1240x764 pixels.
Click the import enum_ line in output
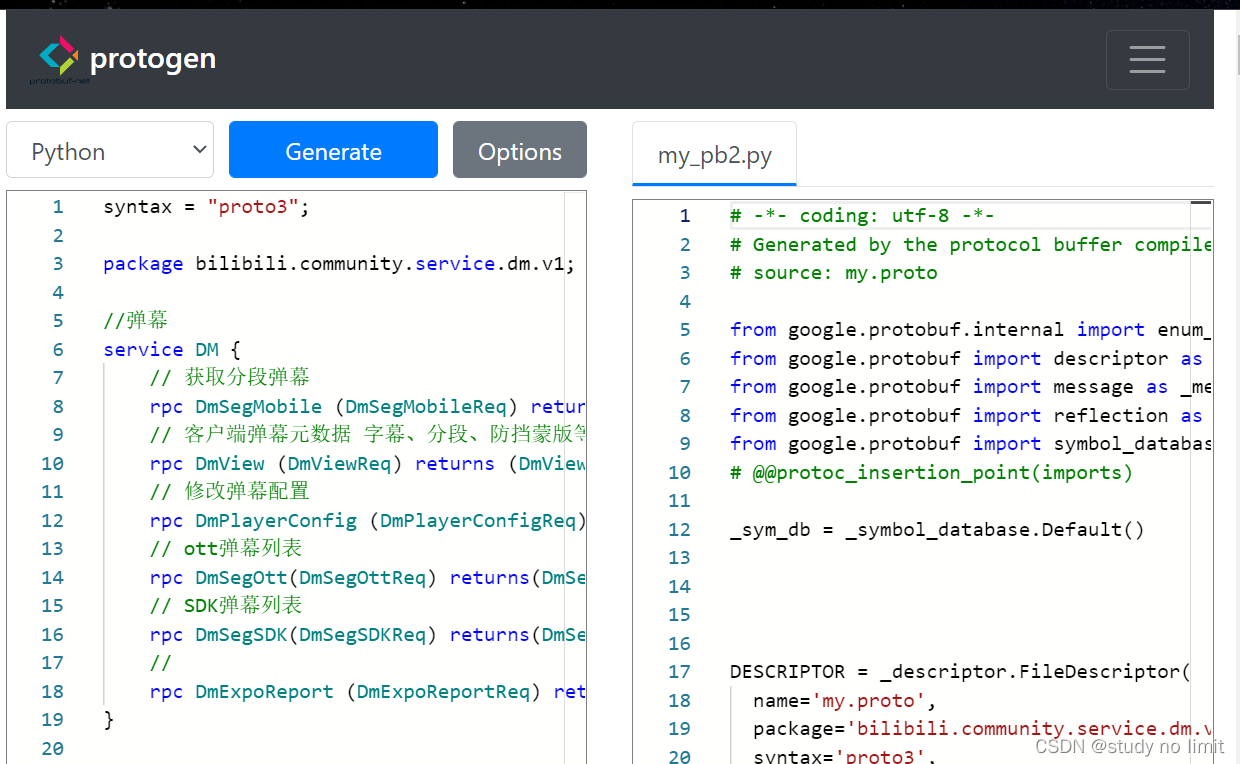pos(971,330)
